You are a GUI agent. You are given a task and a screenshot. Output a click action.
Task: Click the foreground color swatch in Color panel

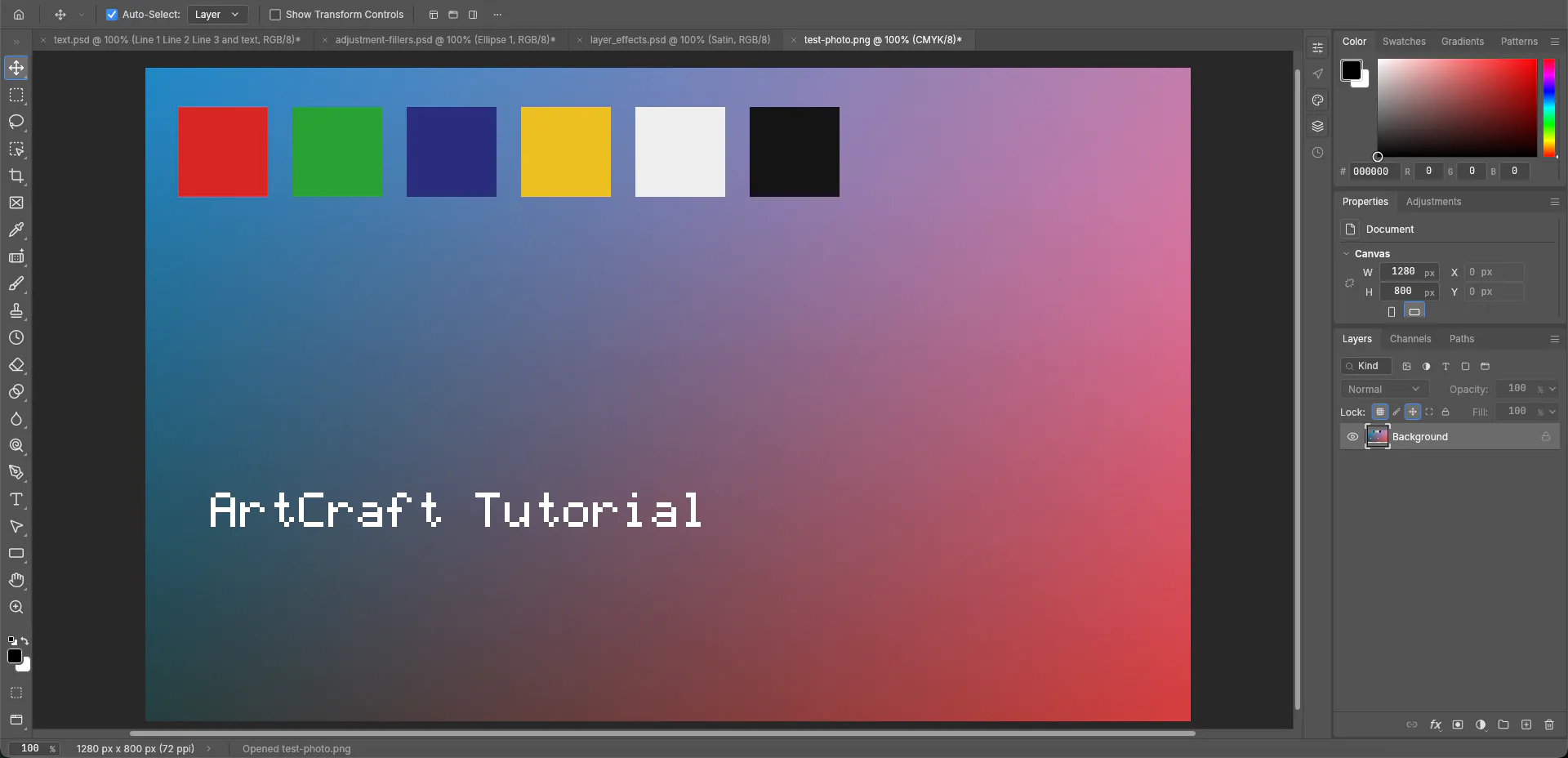pyautogui.click(x=1351, y=70)
